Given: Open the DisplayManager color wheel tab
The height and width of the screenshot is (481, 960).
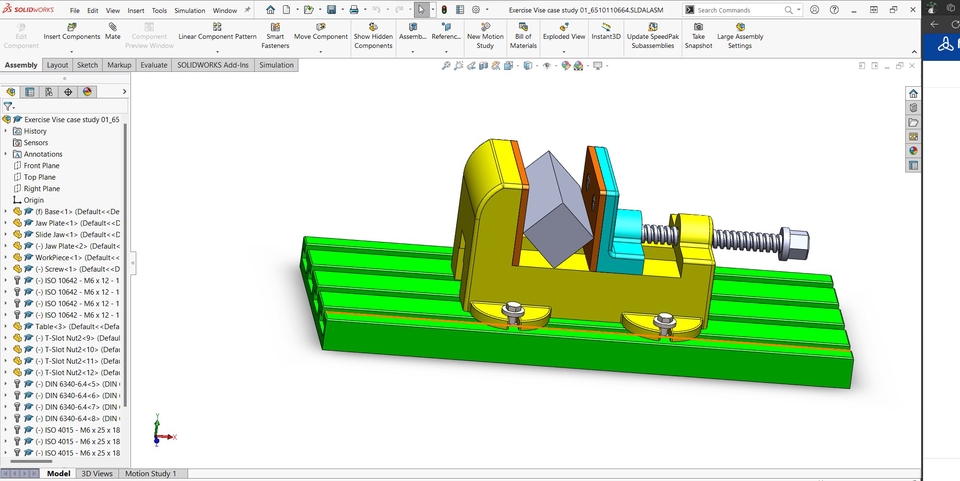Looking at the screenshot, I should click(87, 91).
